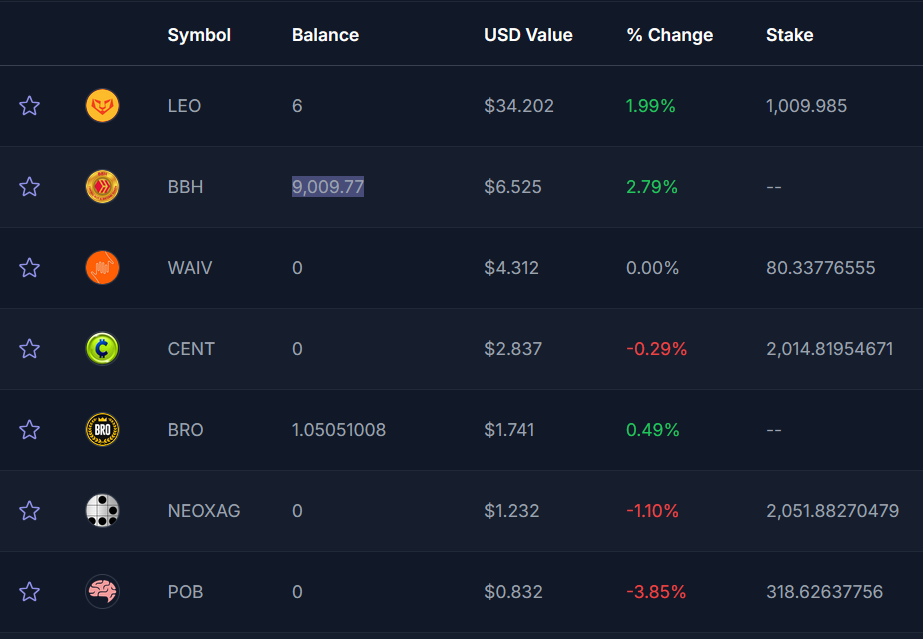Screen dimensions: 923x639
Task: Toggle the BRO favorite star
Action: tap(30, 430)
